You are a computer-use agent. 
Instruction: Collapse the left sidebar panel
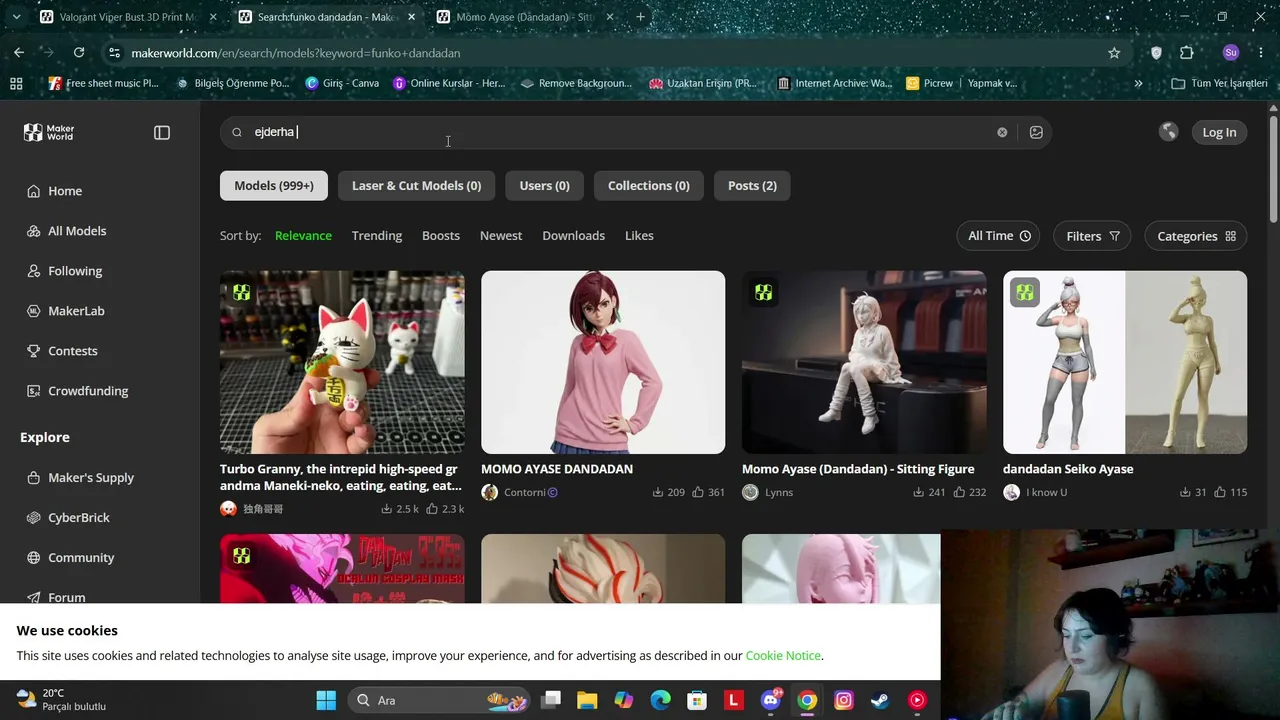(162, 132)
